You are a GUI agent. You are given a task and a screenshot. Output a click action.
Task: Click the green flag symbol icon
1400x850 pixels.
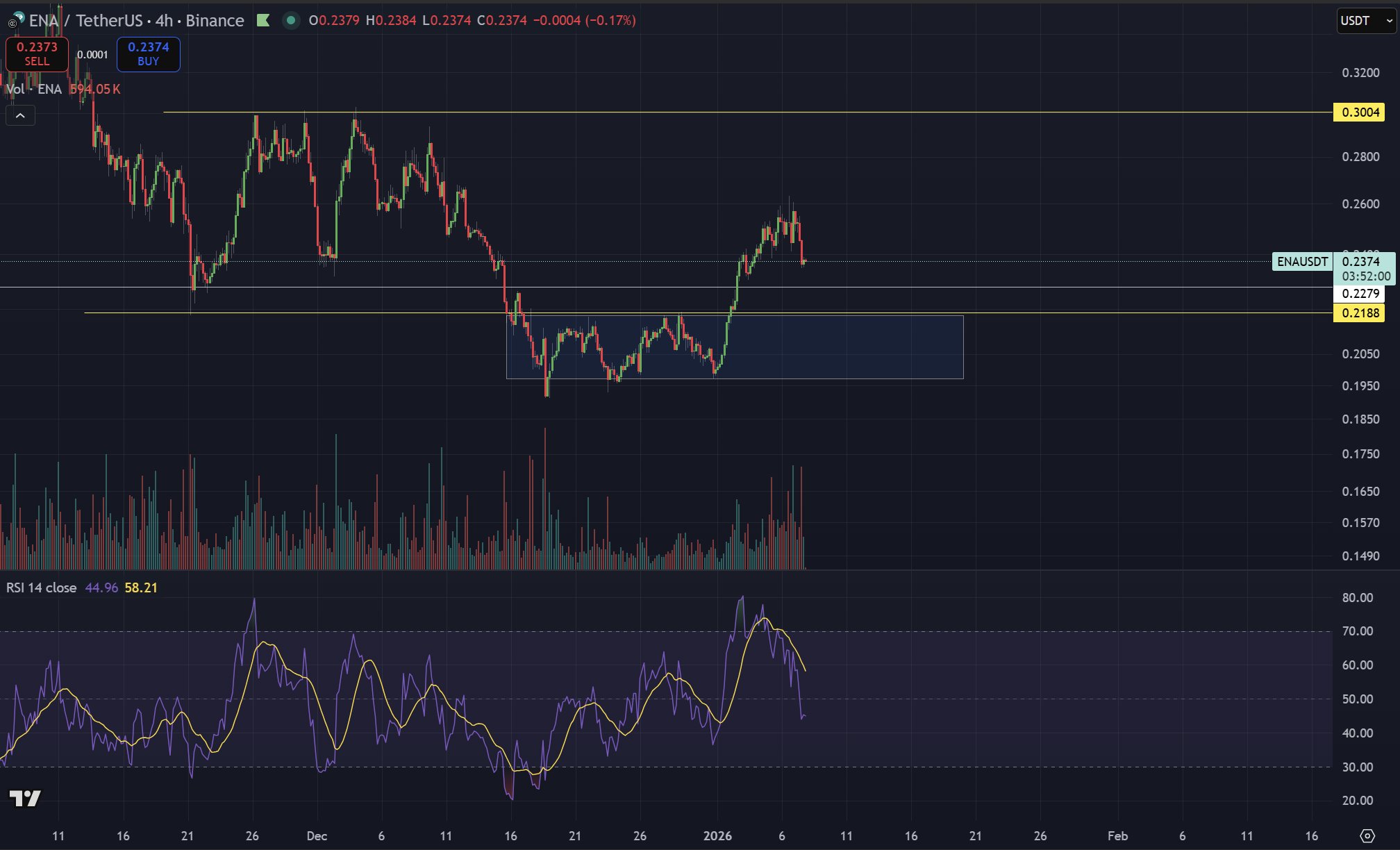(x=263, y=21)
